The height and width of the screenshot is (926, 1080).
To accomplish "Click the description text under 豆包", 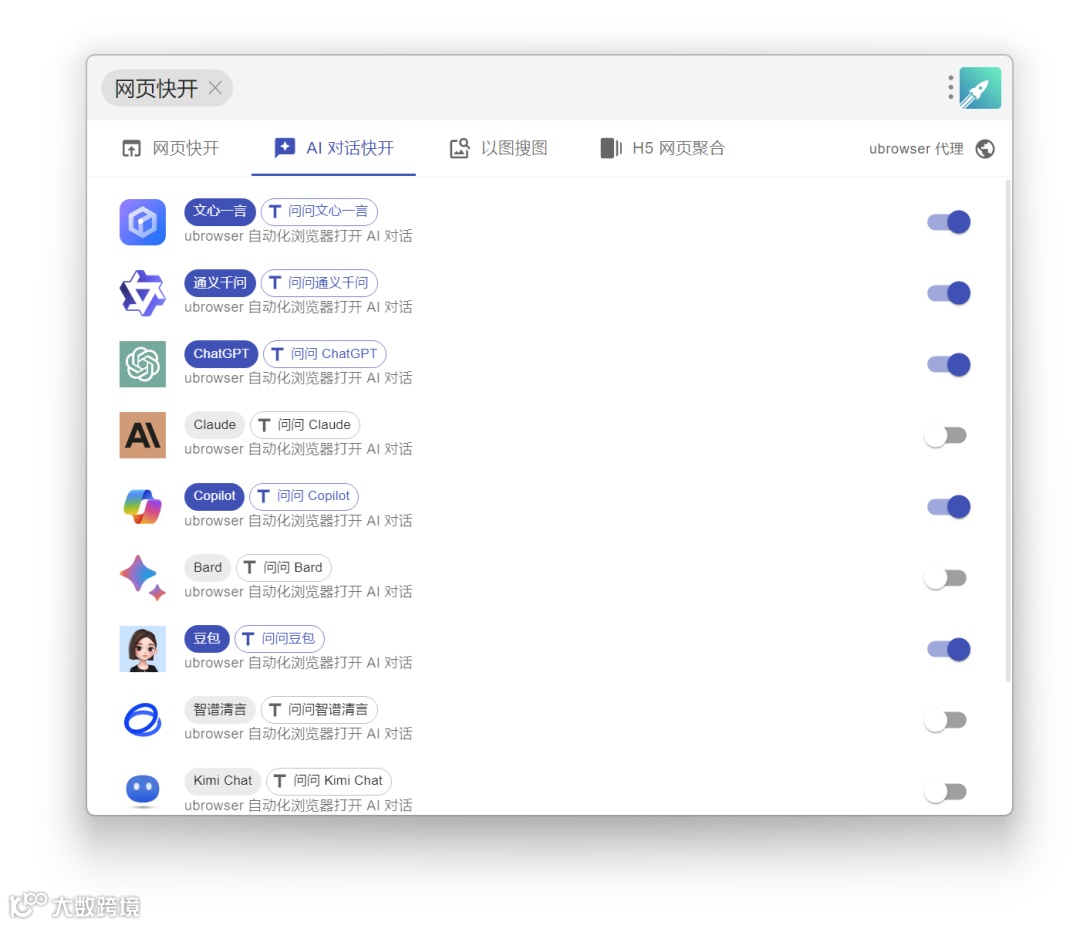I will tap(298, 663).
